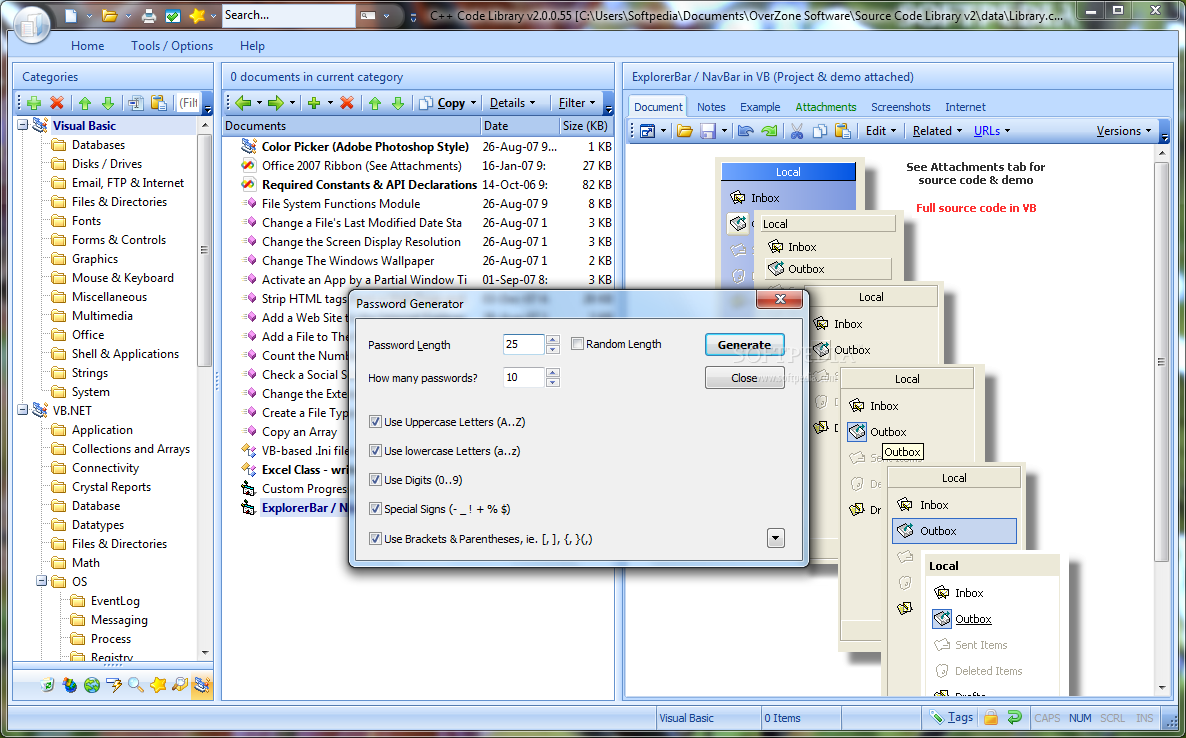
Task: Click the save floppy icon in editor toolbar
Action: click(708, 131)
